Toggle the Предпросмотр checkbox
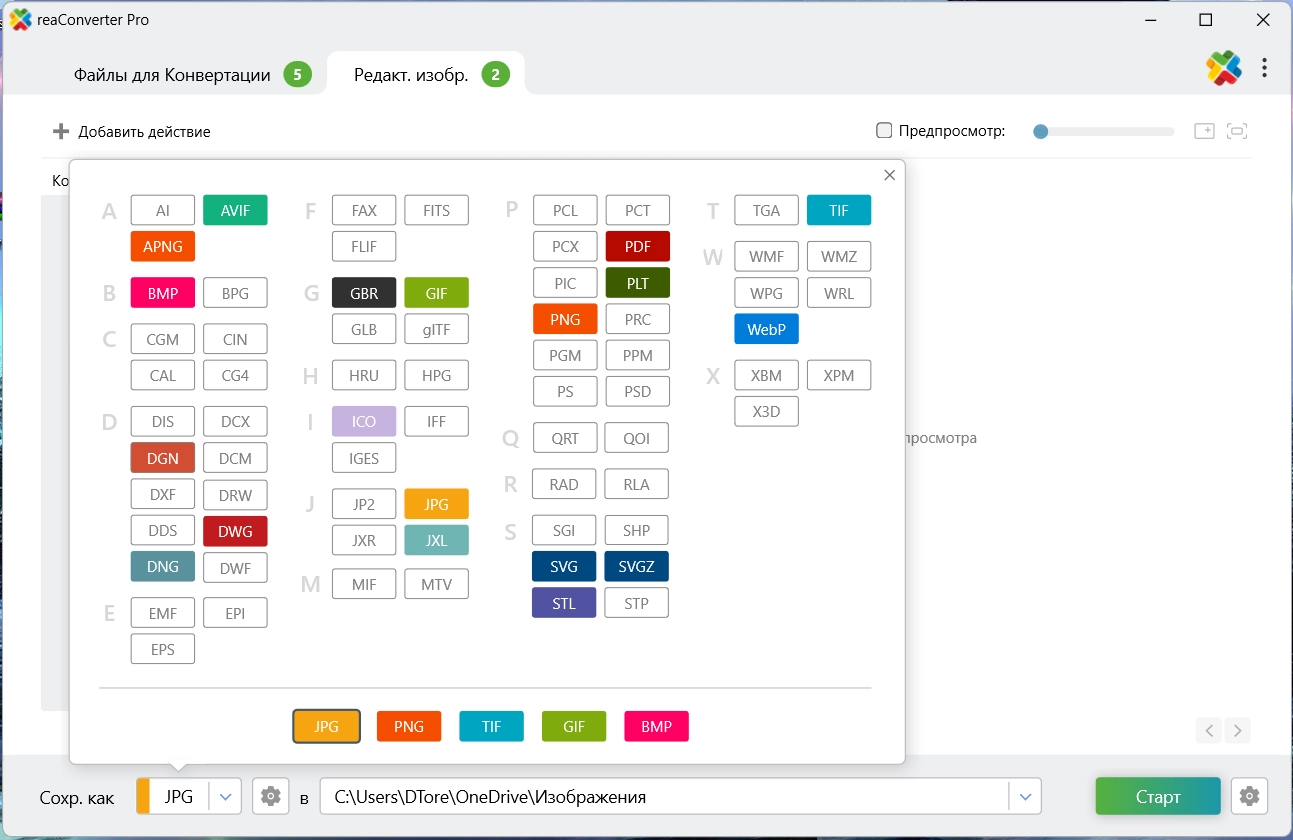Viewport: 1293px width, 840px height. 884,130
